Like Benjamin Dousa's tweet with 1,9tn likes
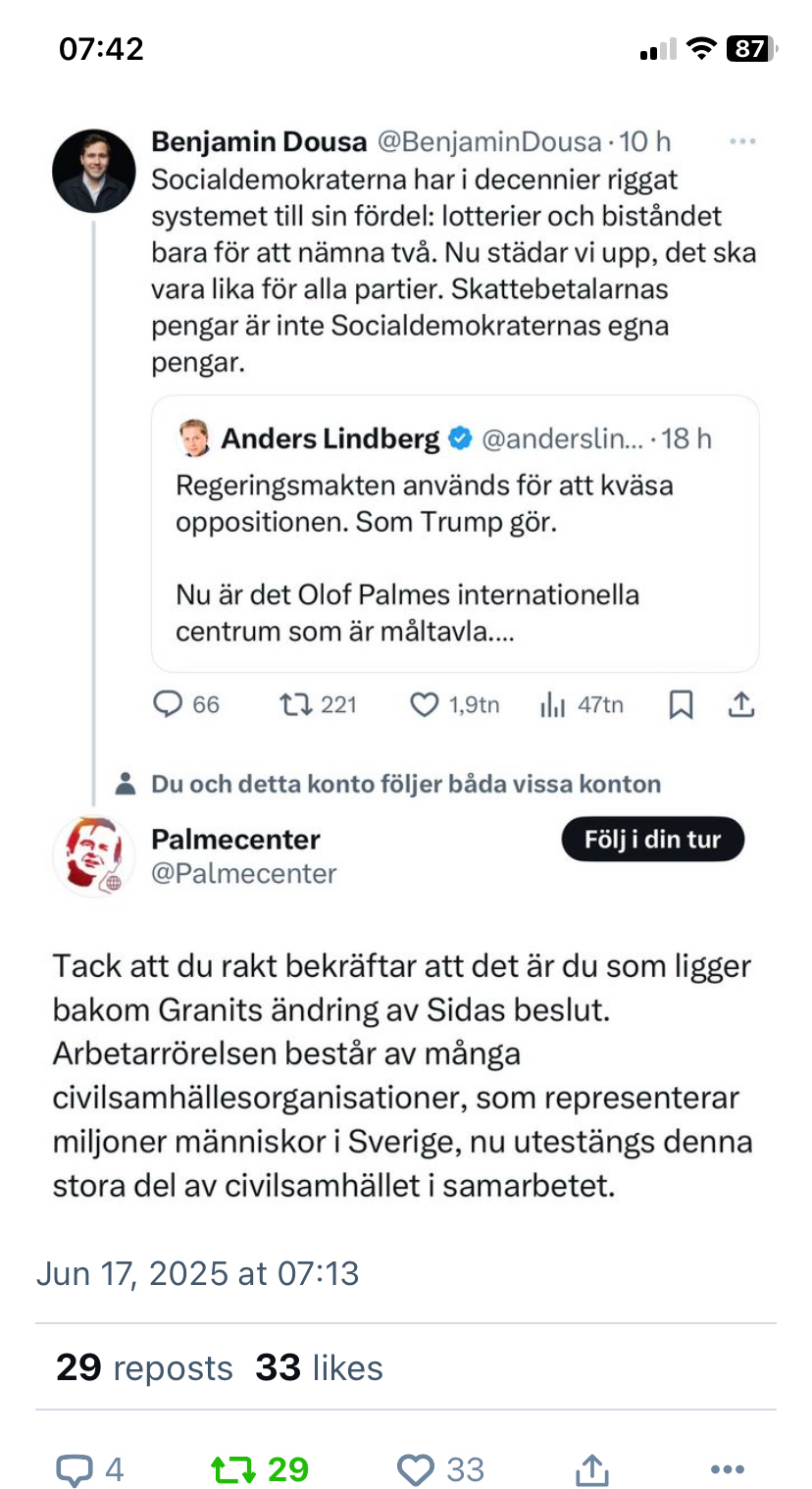Viewport: 812px width, 1489px height. (424, 704)
